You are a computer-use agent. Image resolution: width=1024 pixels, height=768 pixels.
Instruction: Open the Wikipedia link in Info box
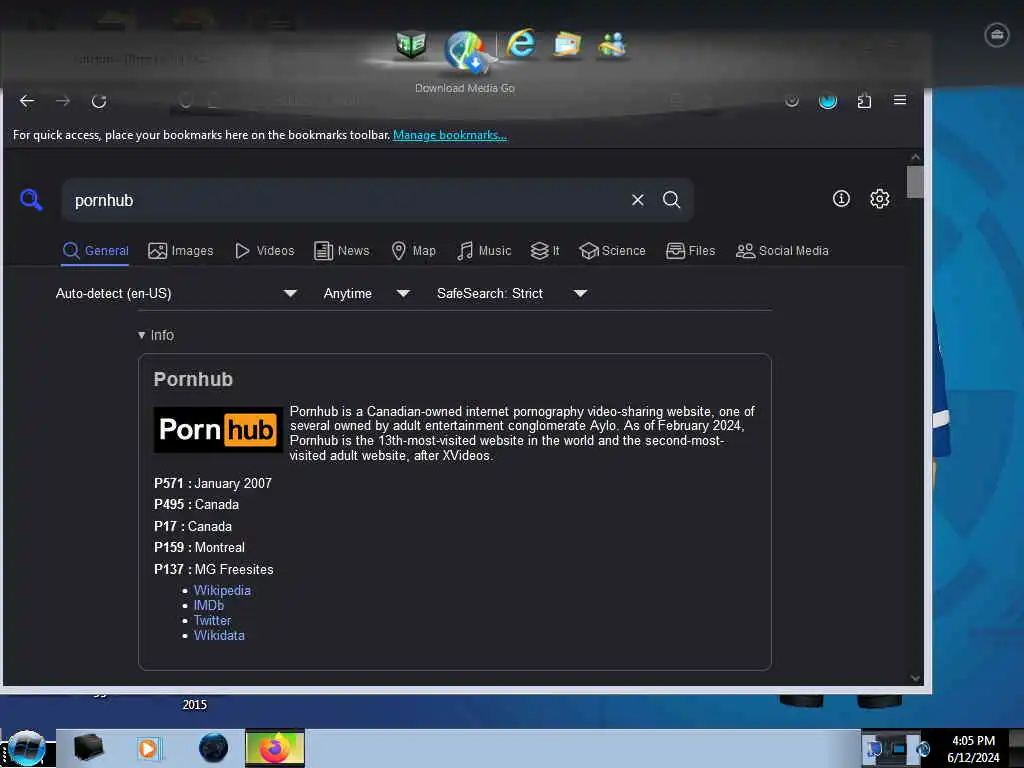pyautogui.click(x=222, y=590)
